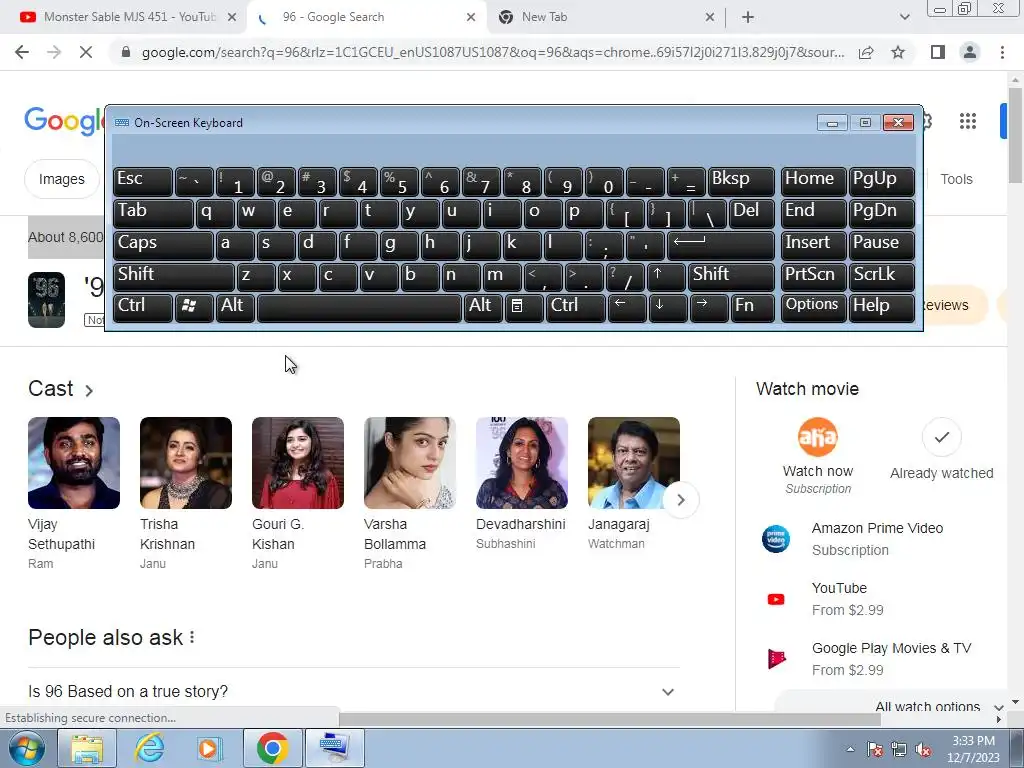Click the aha streaming service icon
The height and width of the screenshot is (768, 1024).
tap(818, 437)
